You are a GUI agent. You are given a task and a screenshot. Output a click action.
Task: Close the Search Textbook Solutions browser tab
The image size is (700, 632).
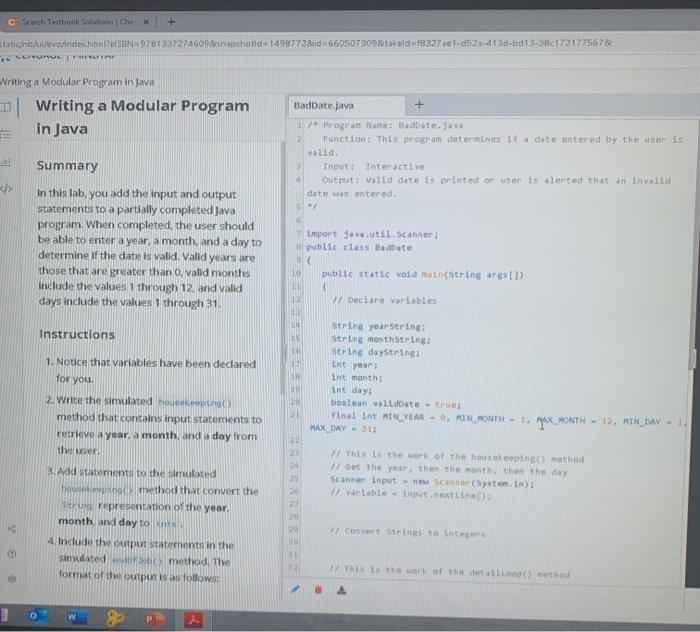146,21
